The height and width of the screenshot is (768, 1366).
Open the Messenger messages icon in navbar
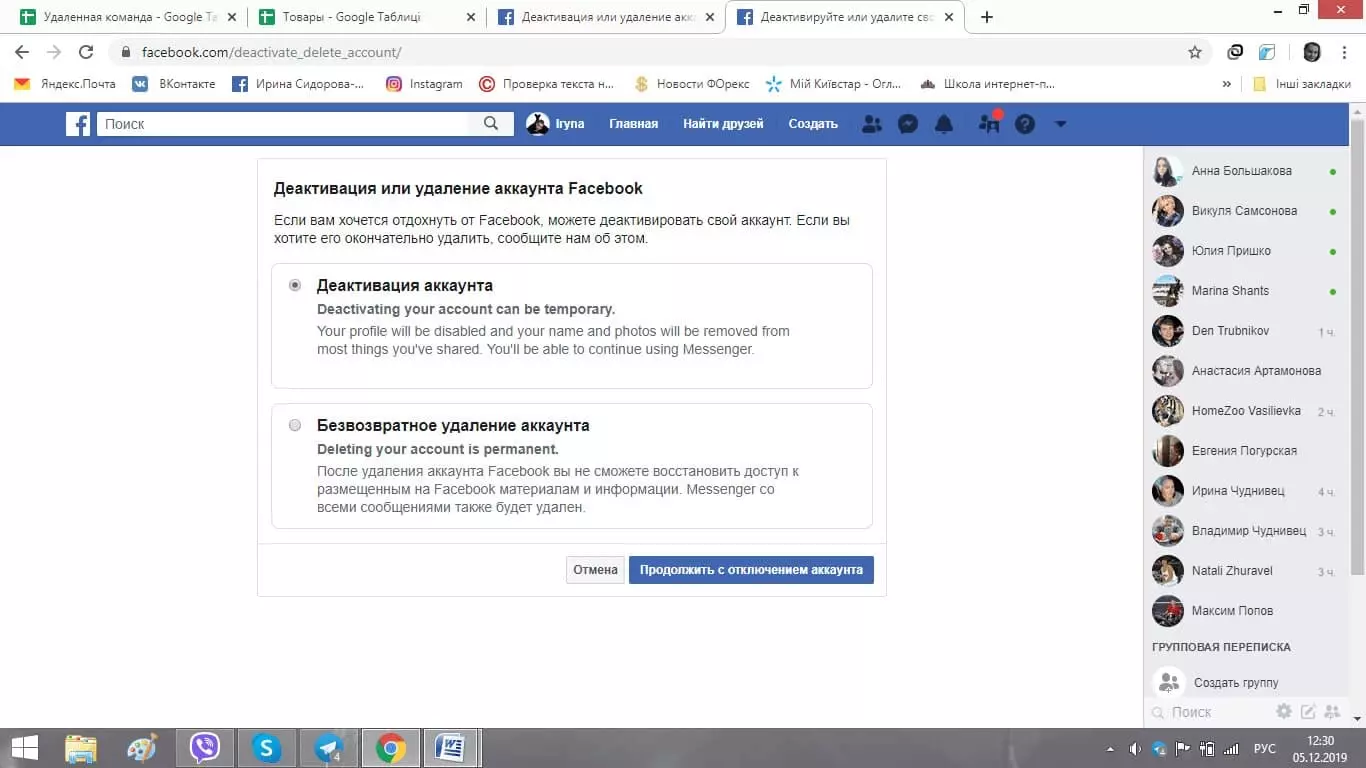click(x=907, y=123)
